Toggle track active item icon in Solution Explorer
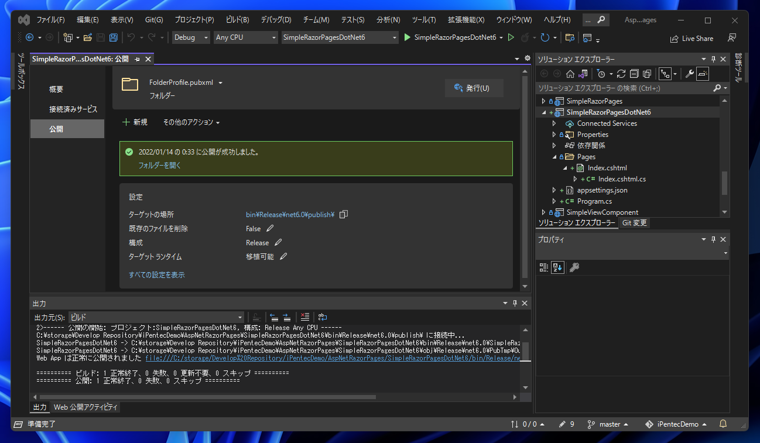The image size is (760, 443). click(x=665, y=74)
